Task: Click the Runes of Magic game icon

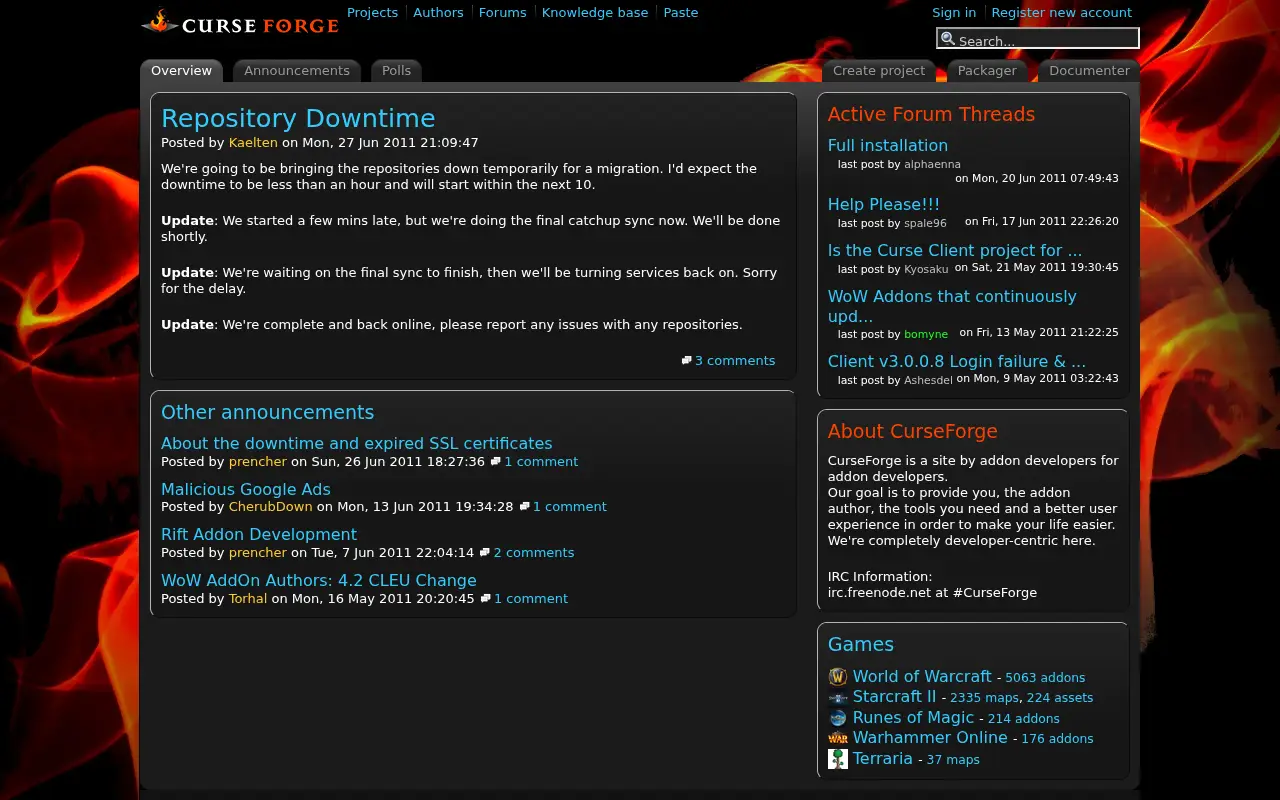Action: pyautogui.click(x=838, y=718)
